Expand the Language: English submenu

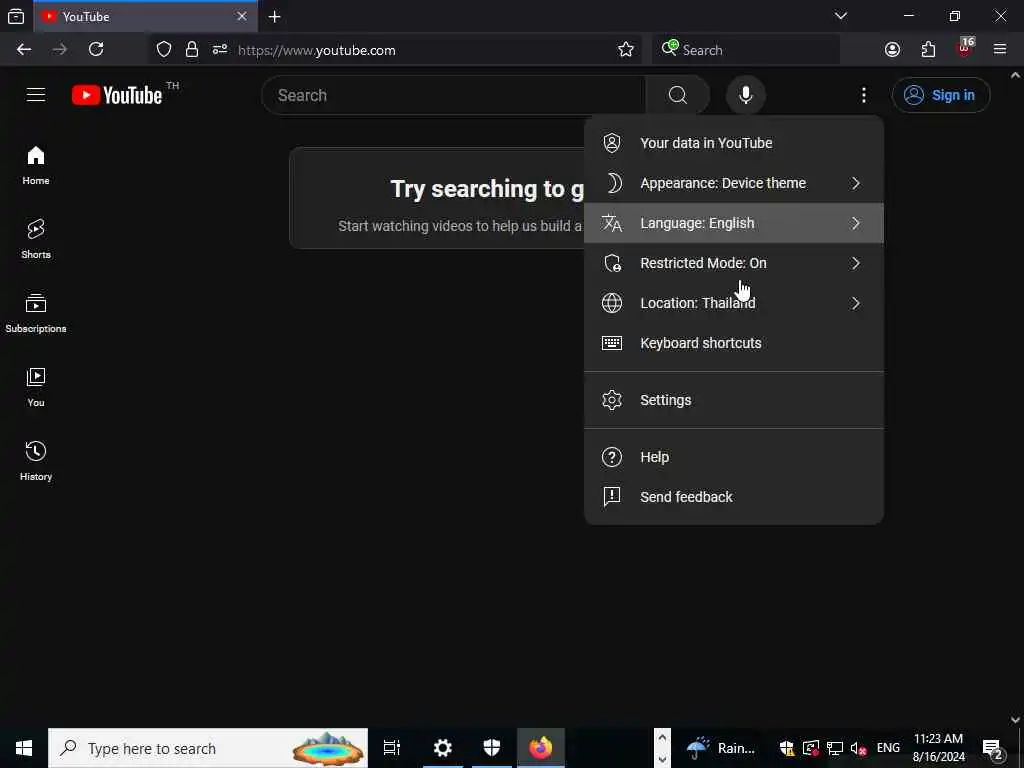tap(733, 223)
